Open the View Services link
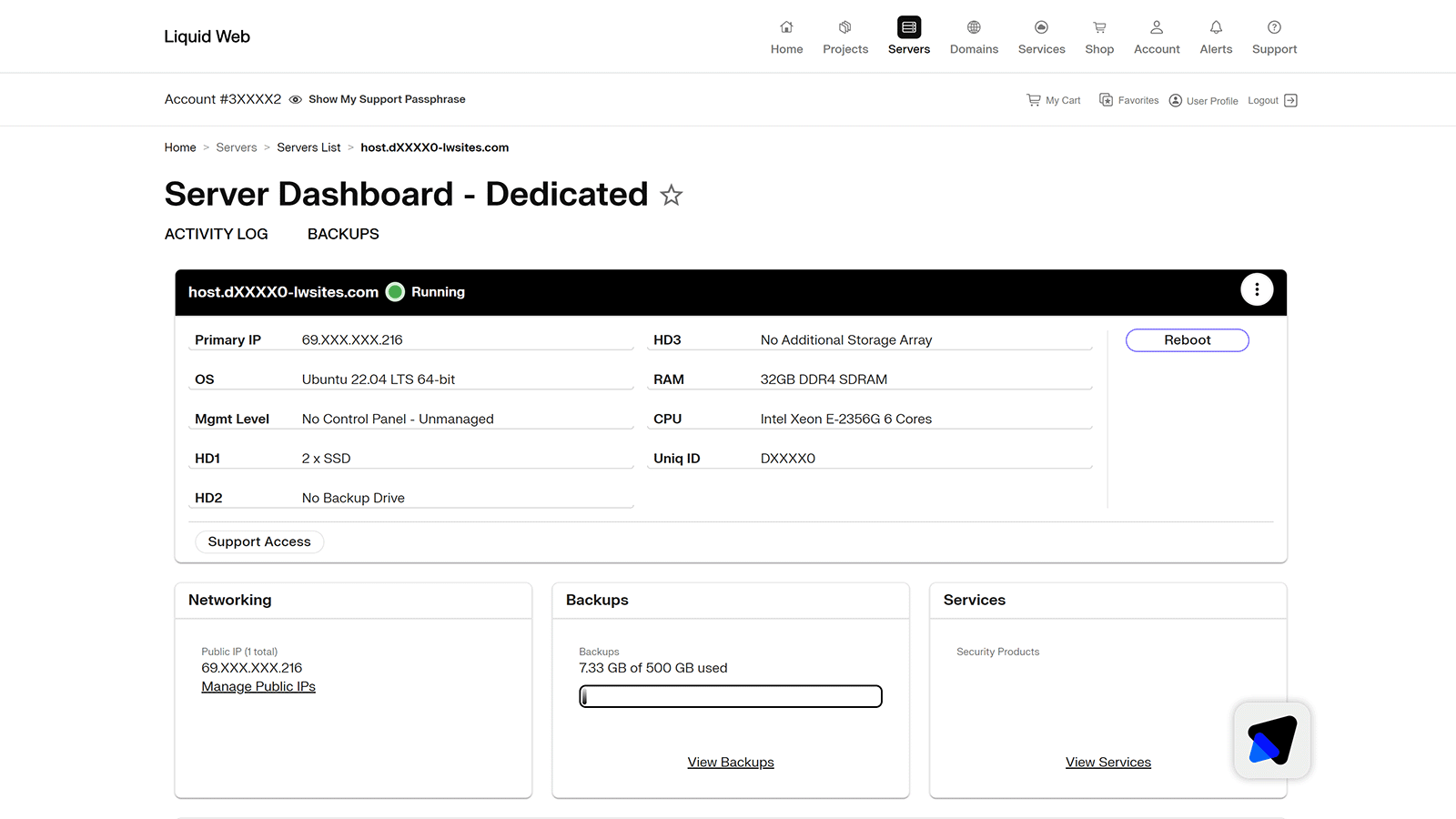Image resolution: width=1456 pixels, height=819 pixels. [1108, 763]
